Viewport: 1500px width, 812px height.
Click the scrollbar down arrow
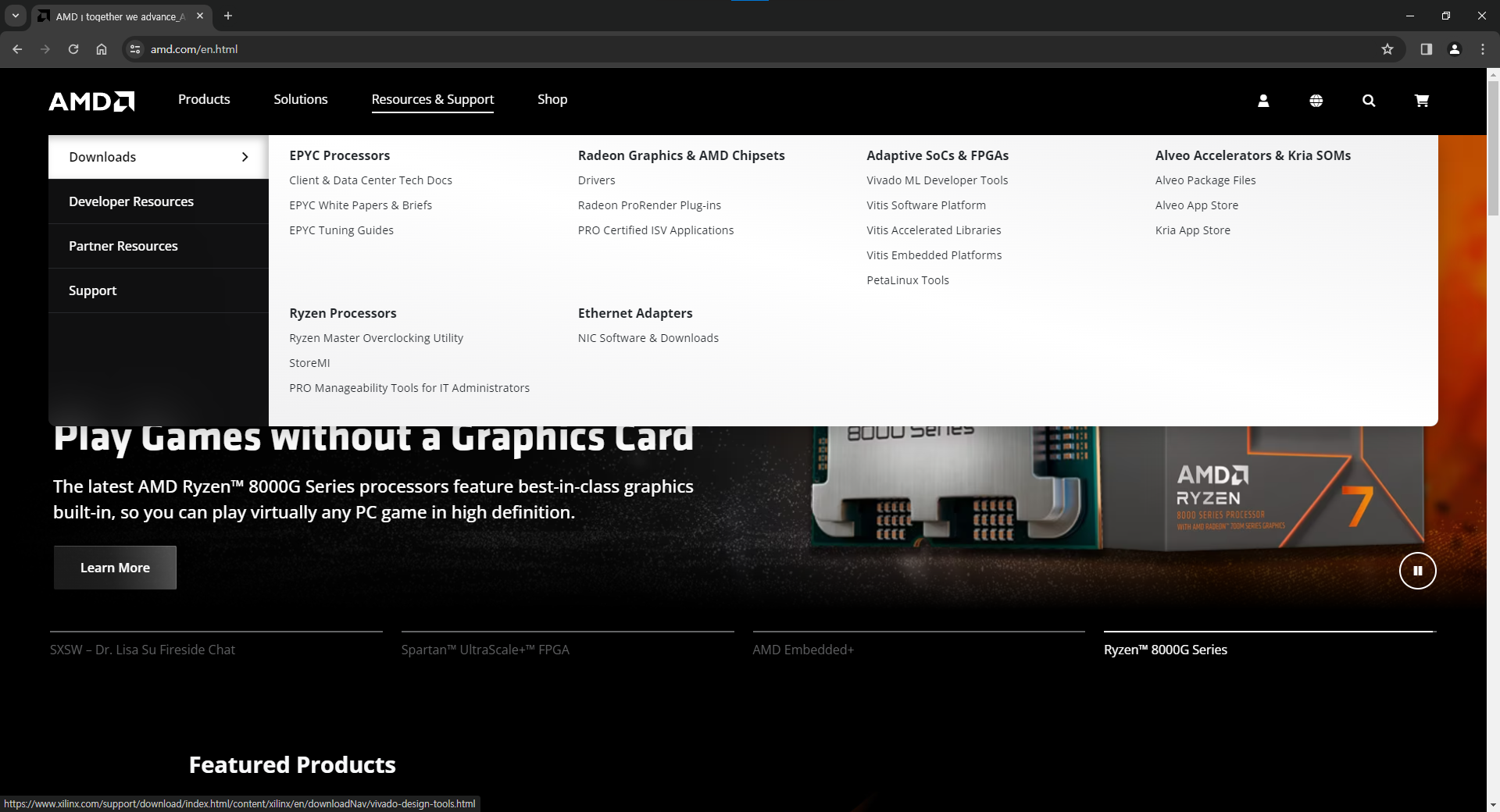[1493, 804]
